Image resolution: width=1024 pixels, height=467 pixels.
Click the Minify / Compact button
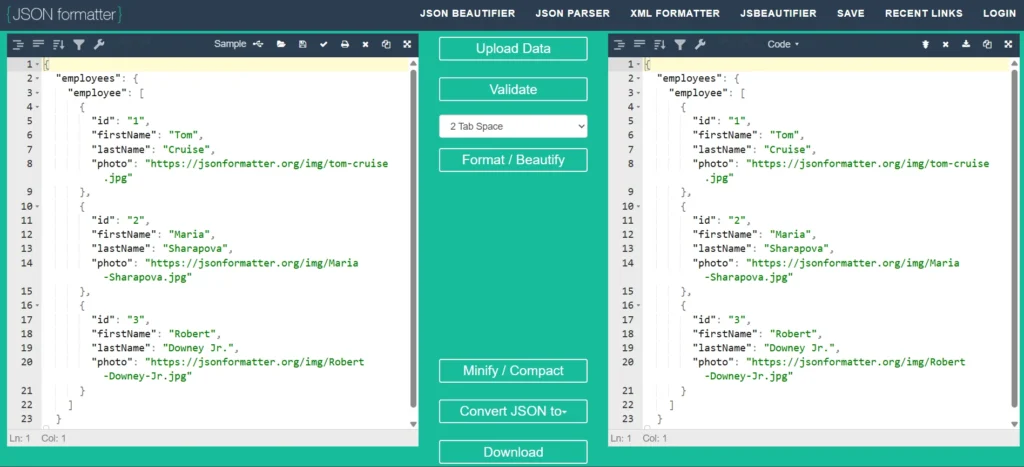tap(513, 371)
